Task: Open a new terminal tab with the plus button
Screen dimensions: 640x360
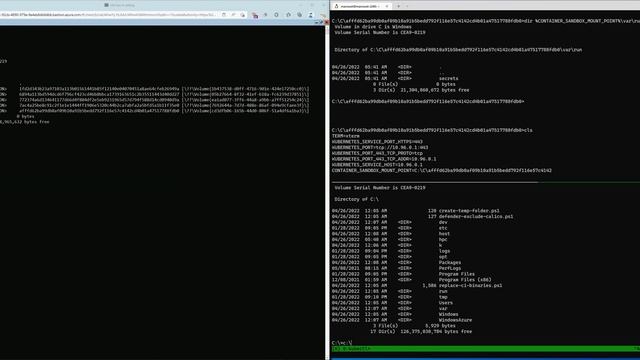Action: click(398, 6)
